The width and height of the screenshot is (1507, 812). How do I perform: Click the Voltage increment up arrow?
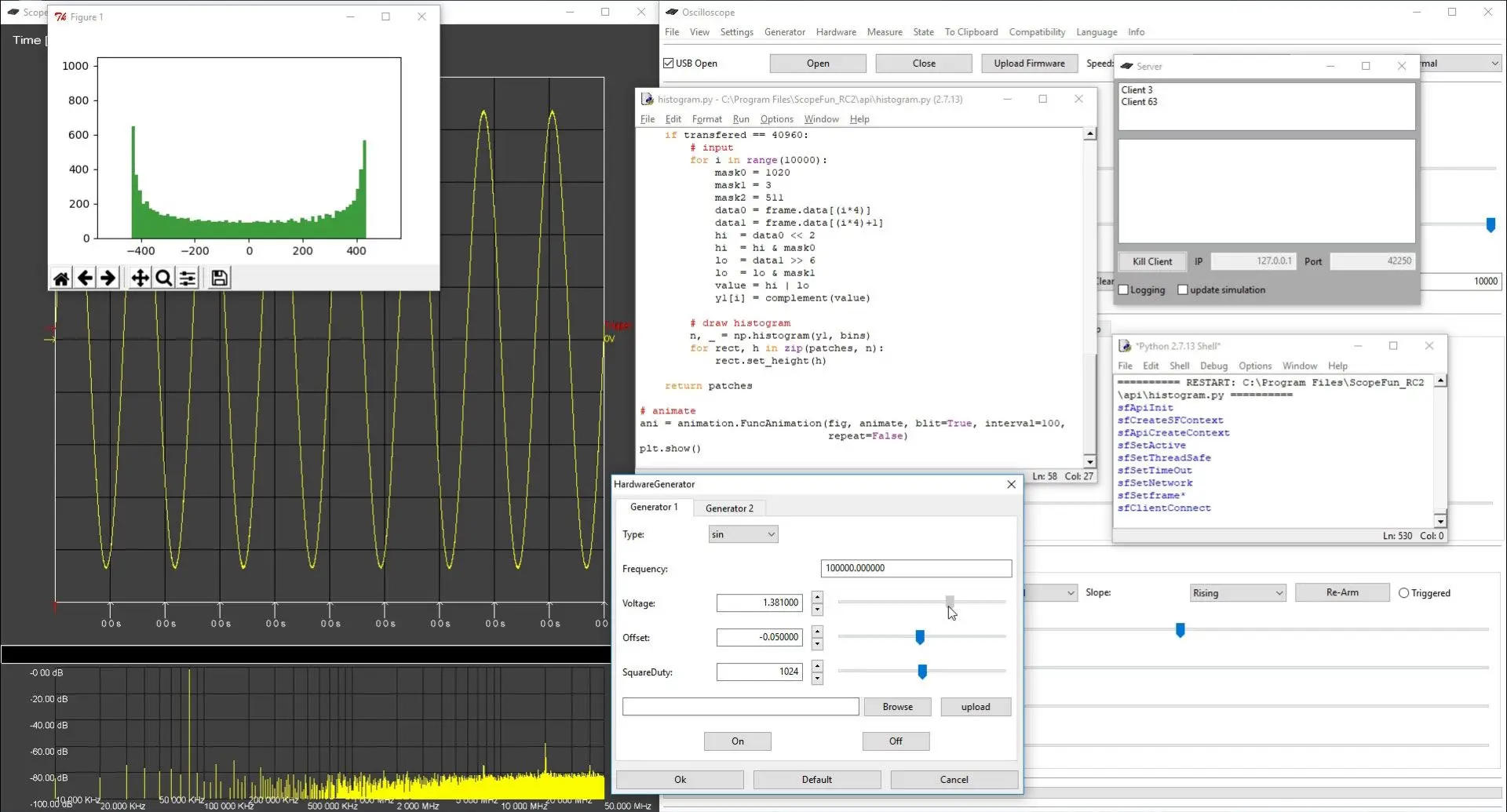[817, 597]
